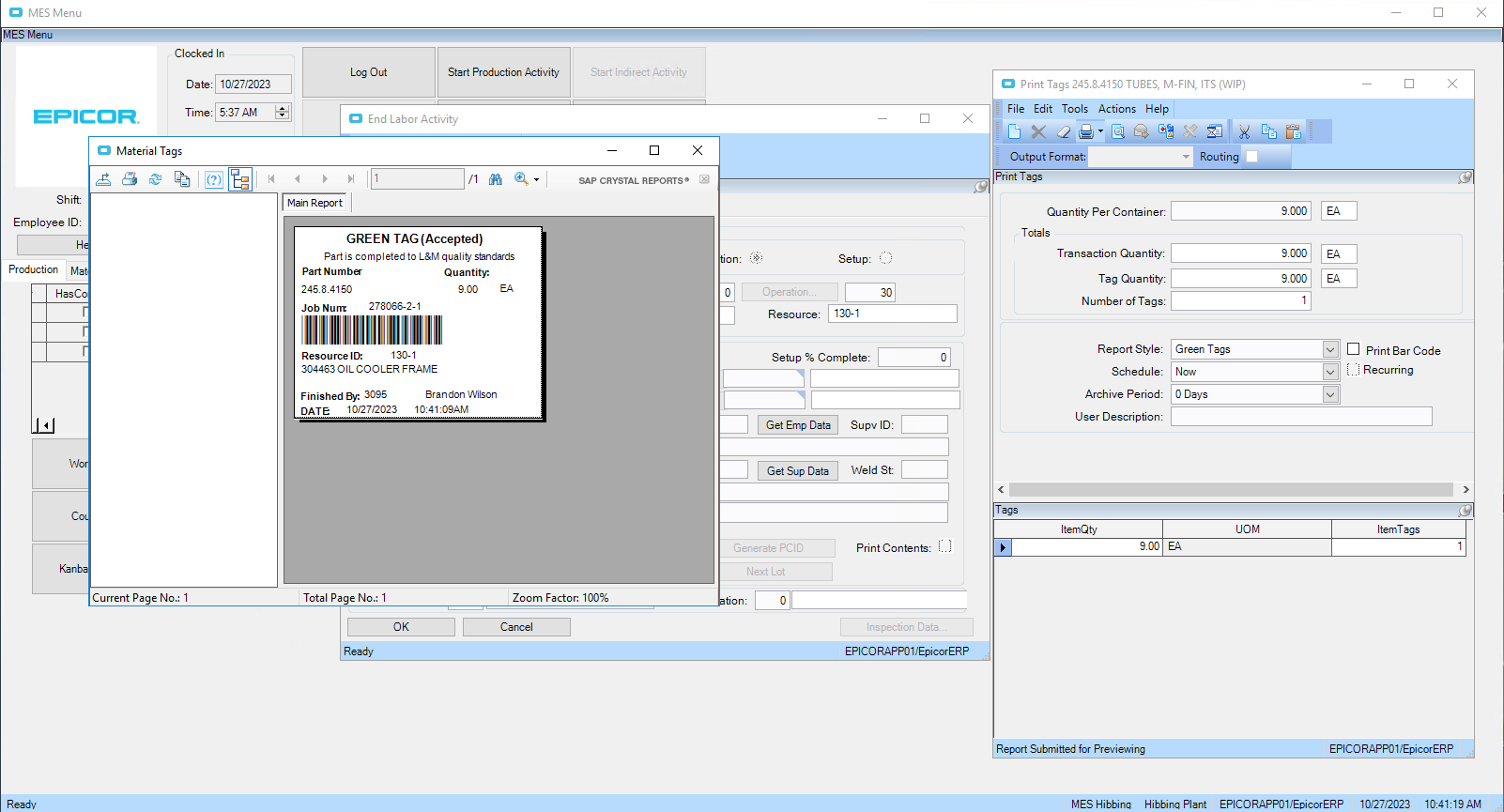Enable the Routing checkbox

point(1251,157)
